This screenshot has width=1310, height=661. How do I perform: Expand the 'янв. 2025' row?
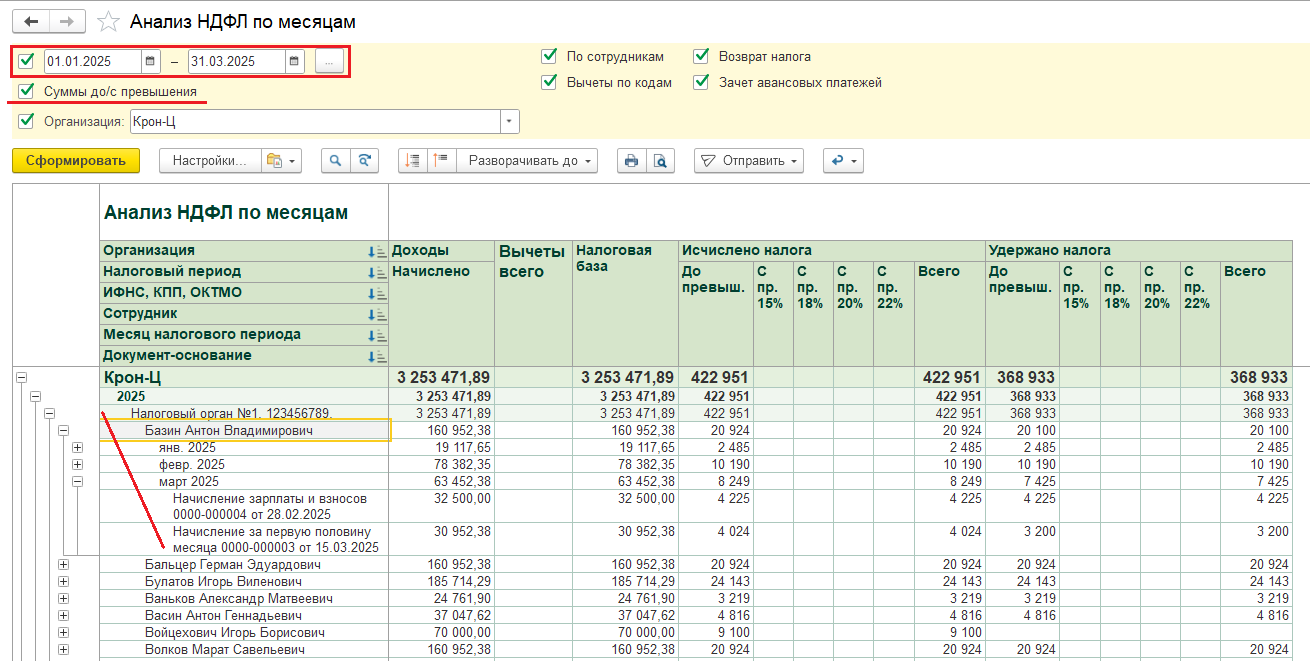[x=77, y=447]
